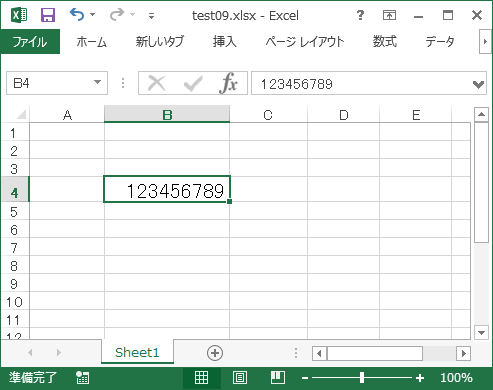Click the Excel application icon in title bar
This screenshot has height=390, width=493.
[x=19, y=15]
